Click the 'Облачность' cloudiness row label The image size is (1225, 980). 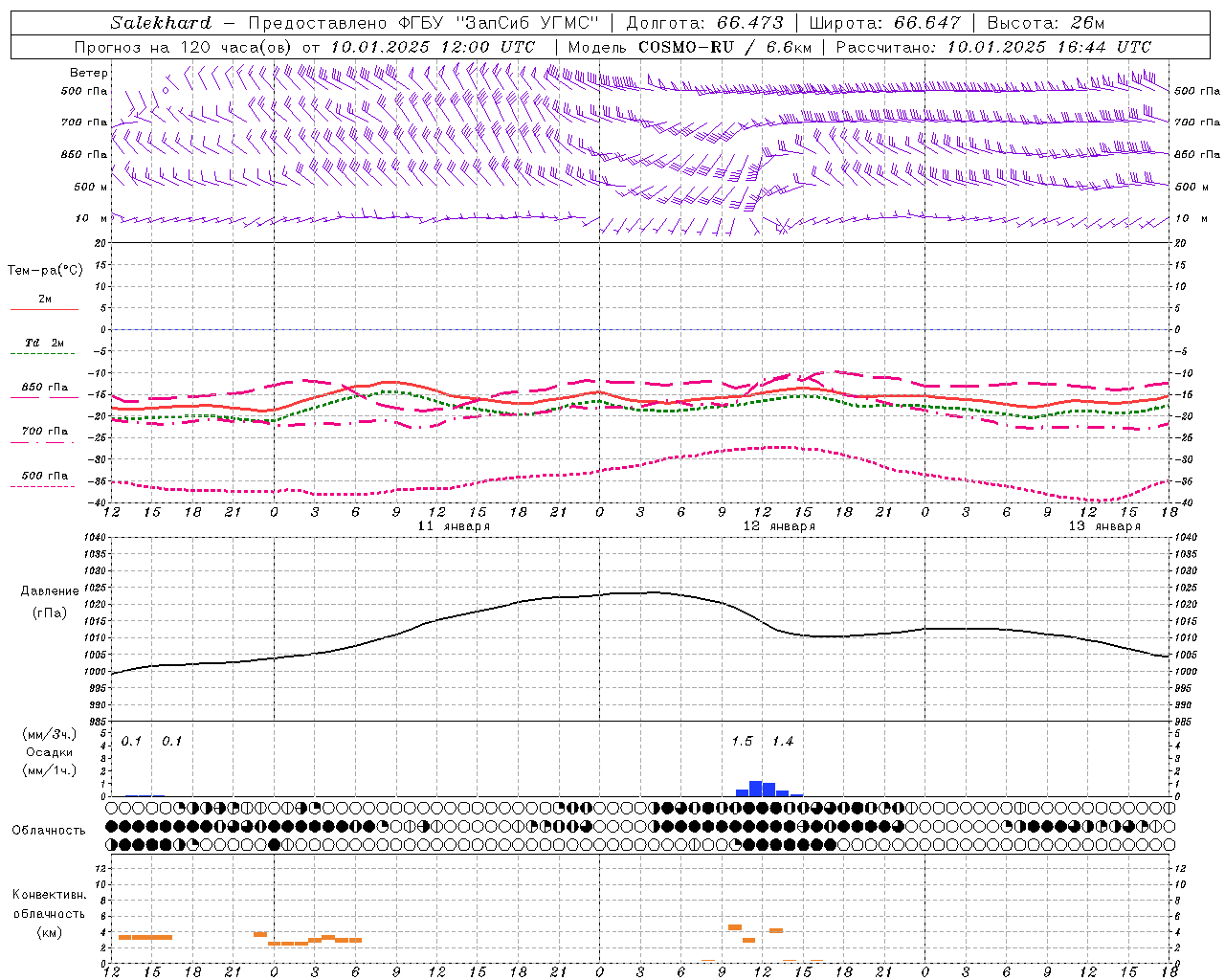click(49, 830)
